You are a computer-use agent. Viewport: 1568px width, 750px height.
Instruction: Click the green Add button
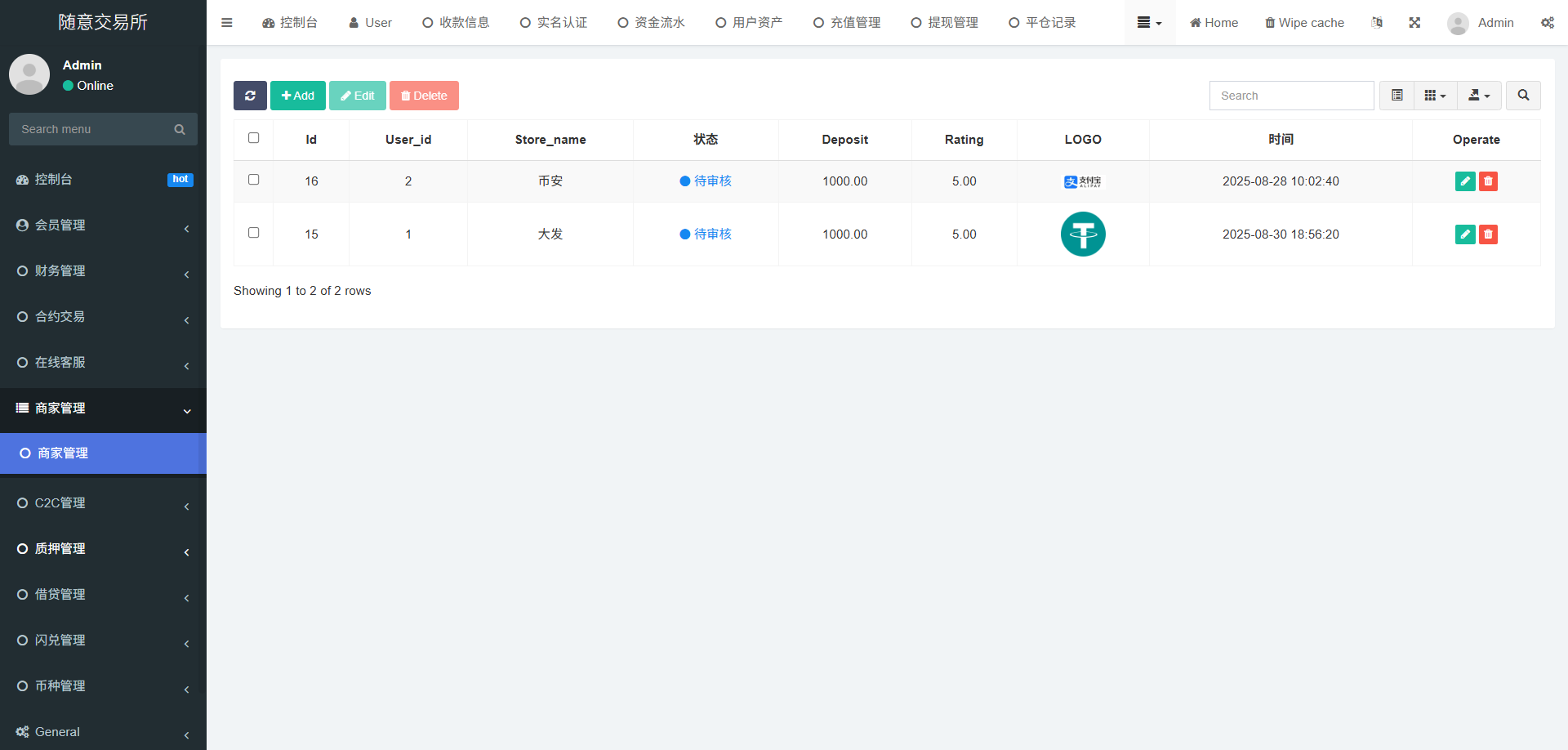tap(298, 96)
